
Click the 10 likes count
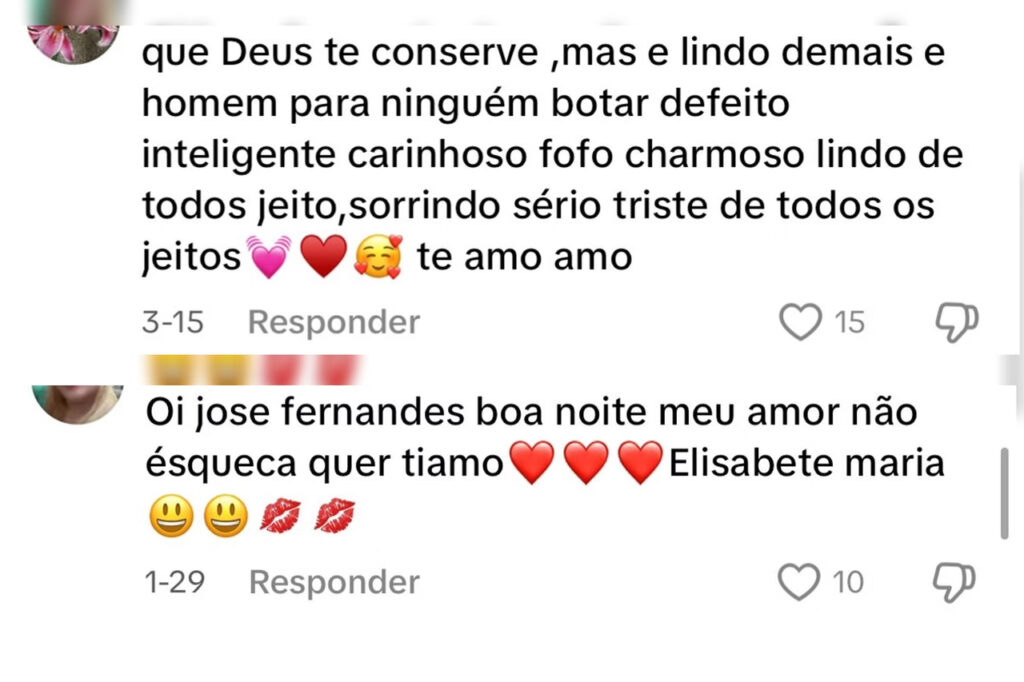(x=848, y=582)
